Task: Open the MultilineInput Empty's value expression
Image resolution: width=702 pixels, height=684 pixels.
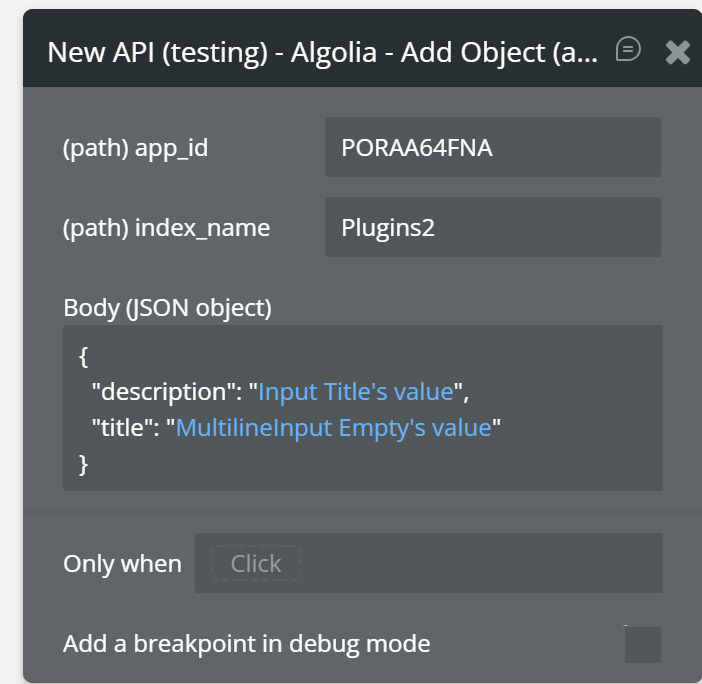Action: pos(334,428)
